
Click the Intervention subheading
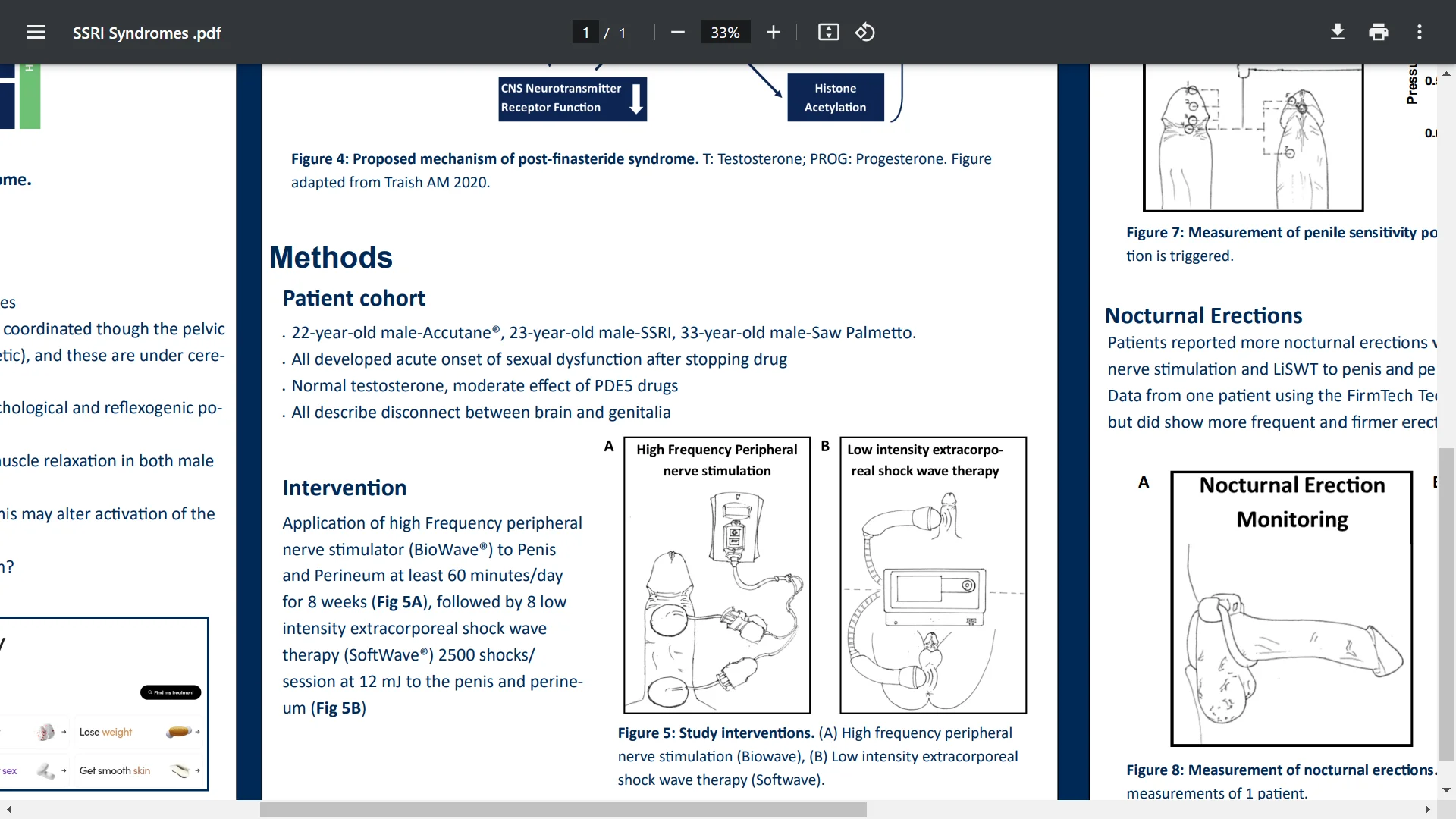(344, 488)
